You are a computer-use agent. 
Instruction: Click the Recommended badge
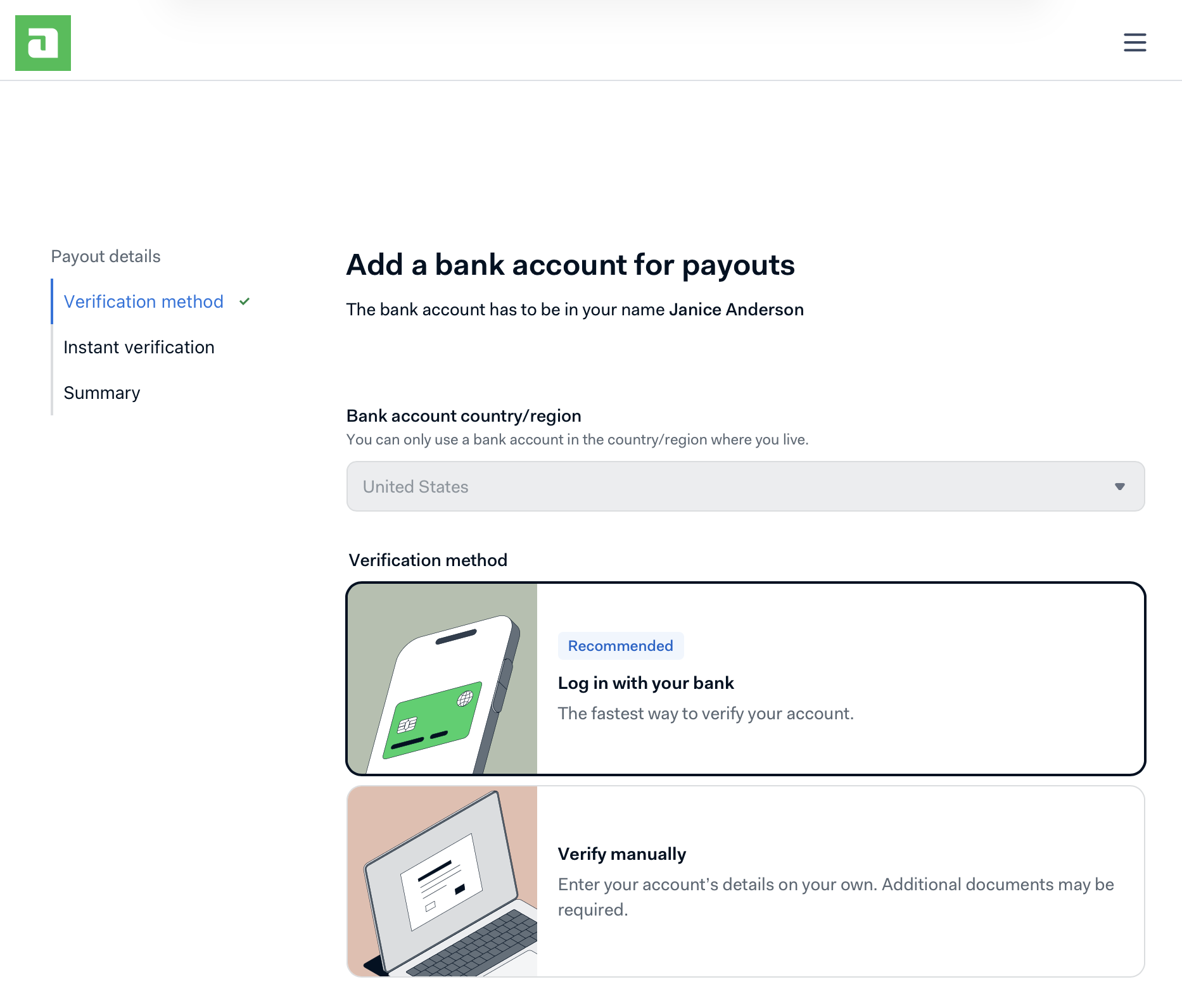pyautogui.click(x=620, y=646)
